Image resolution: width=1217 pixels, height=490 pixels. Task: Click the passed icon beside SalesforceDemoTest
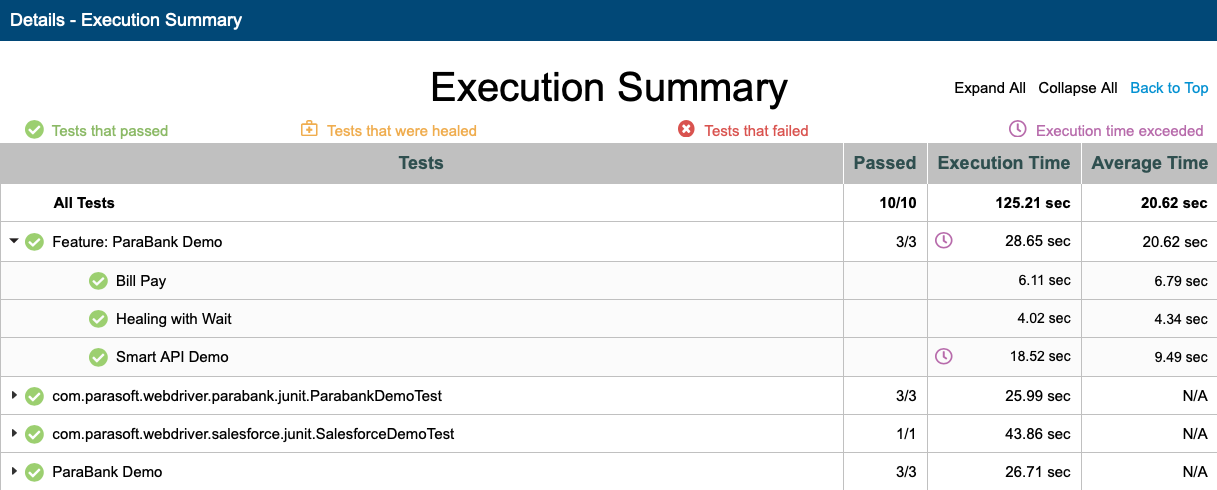coord(34,434)
